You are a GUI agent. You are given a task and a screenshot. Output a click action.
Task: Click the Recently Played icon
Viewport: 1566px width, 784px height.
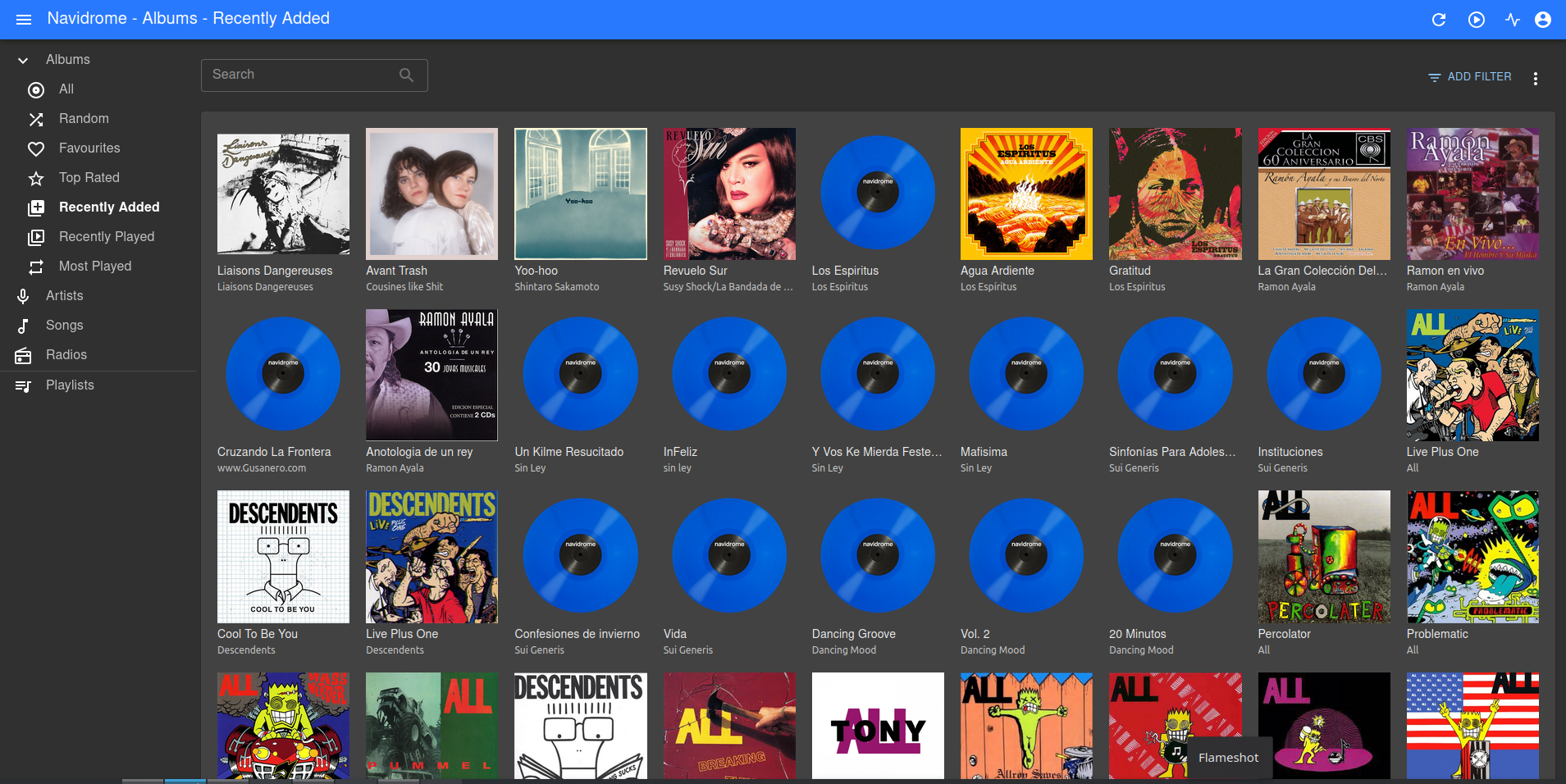click(x=36, y=237)
